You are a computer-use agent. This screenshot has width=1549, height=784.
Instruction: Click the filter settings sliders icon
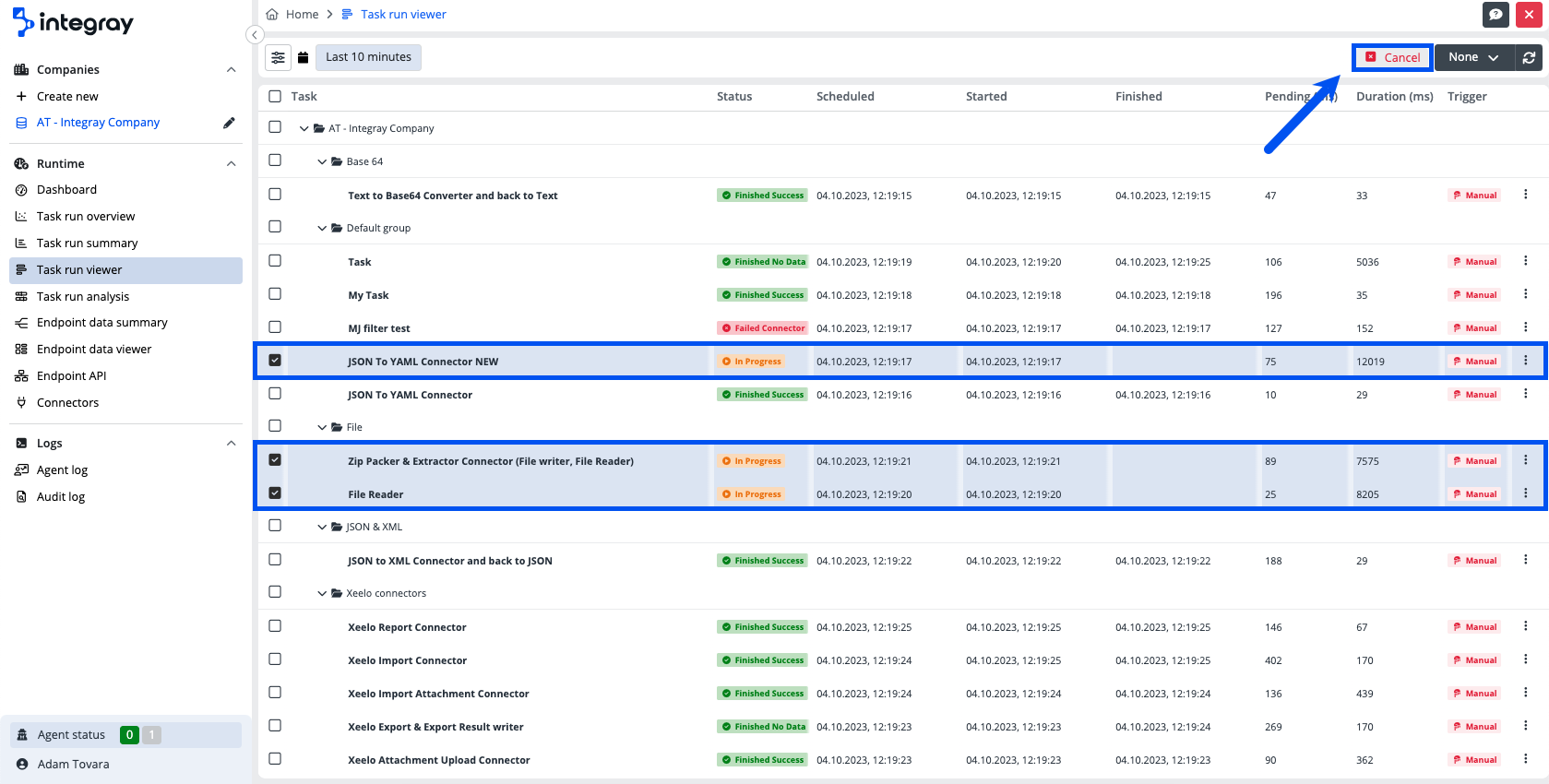278,57
